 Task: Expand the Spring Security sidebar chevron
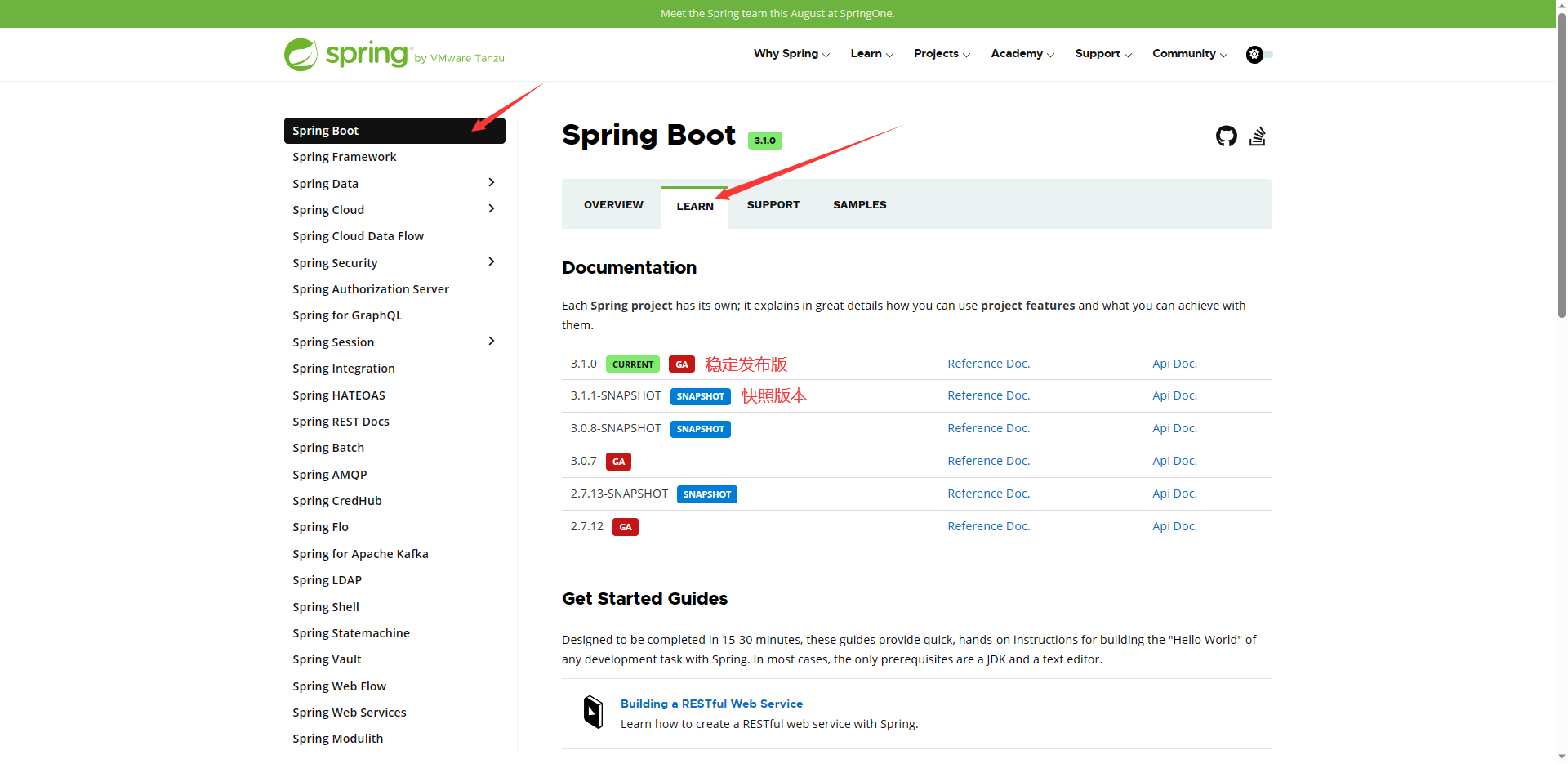(x=491, y=262)
